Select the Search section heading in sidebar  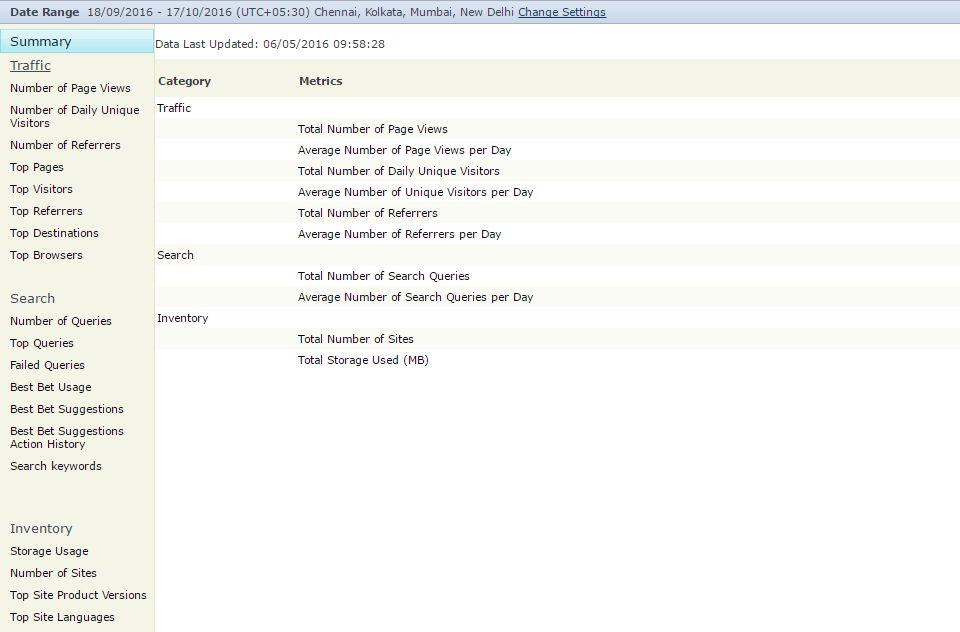tap(32, 298)
